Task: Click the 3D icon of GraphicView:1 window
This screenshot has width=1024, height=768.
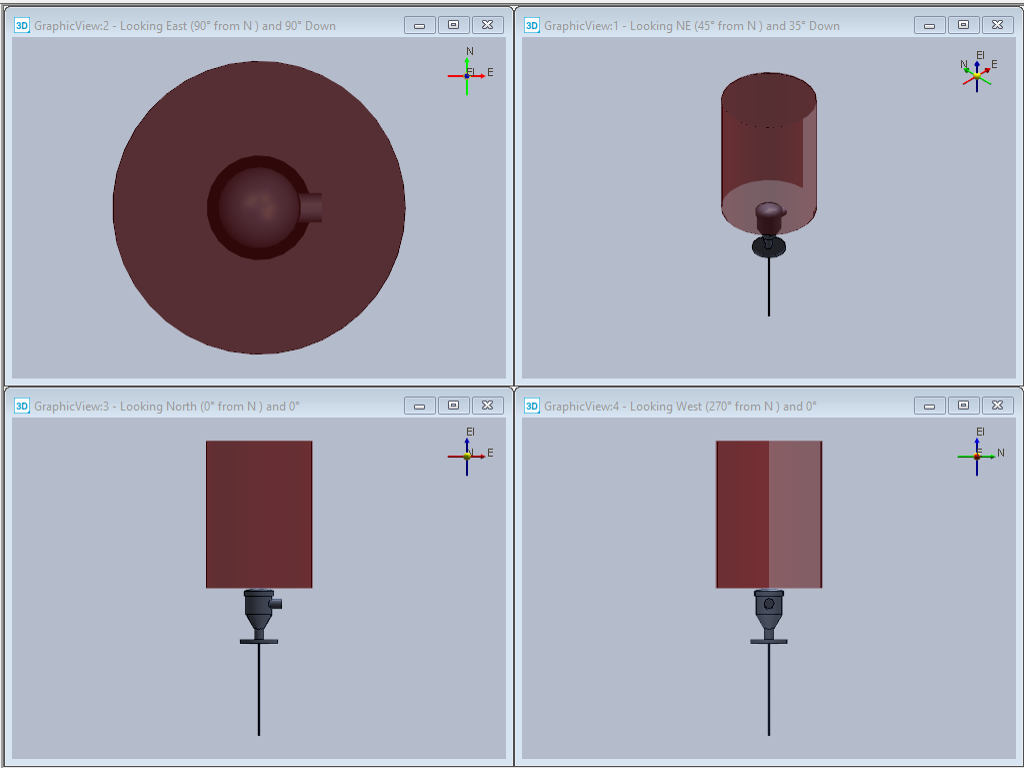Action: pos(532,25)
